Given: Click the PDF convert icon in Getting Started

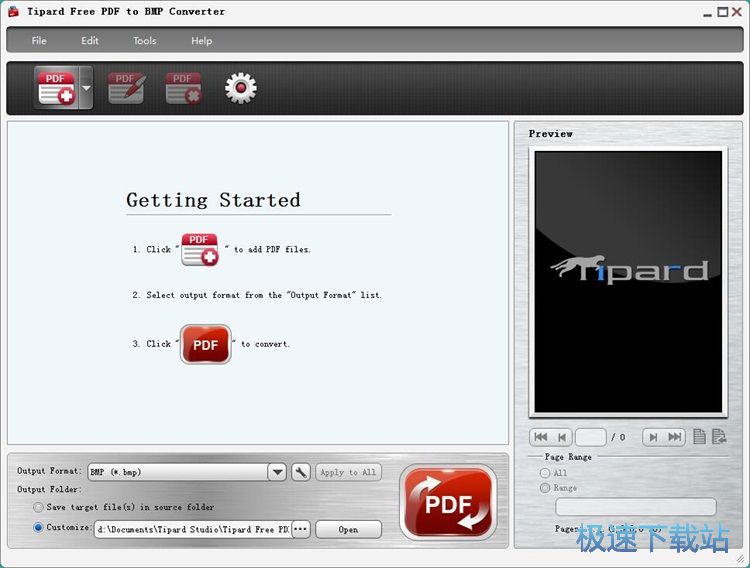Looking at the screenshot, I should click(206, 344).
